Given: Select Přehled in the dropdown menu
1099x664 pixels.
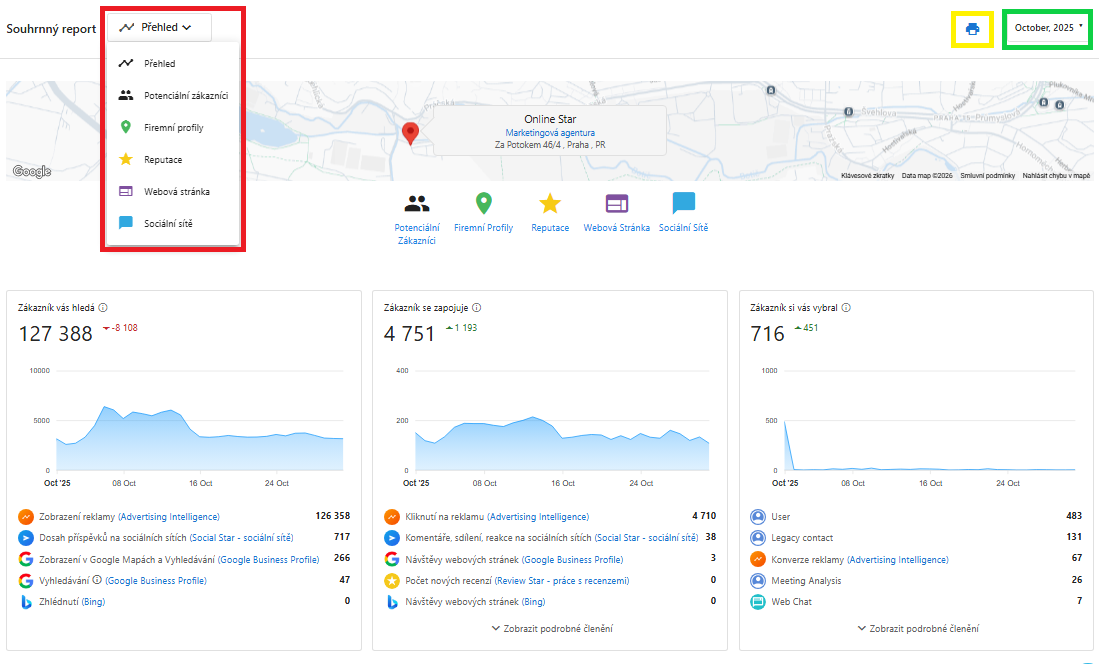Looking at the screenshot, I should tap(172, 63).
